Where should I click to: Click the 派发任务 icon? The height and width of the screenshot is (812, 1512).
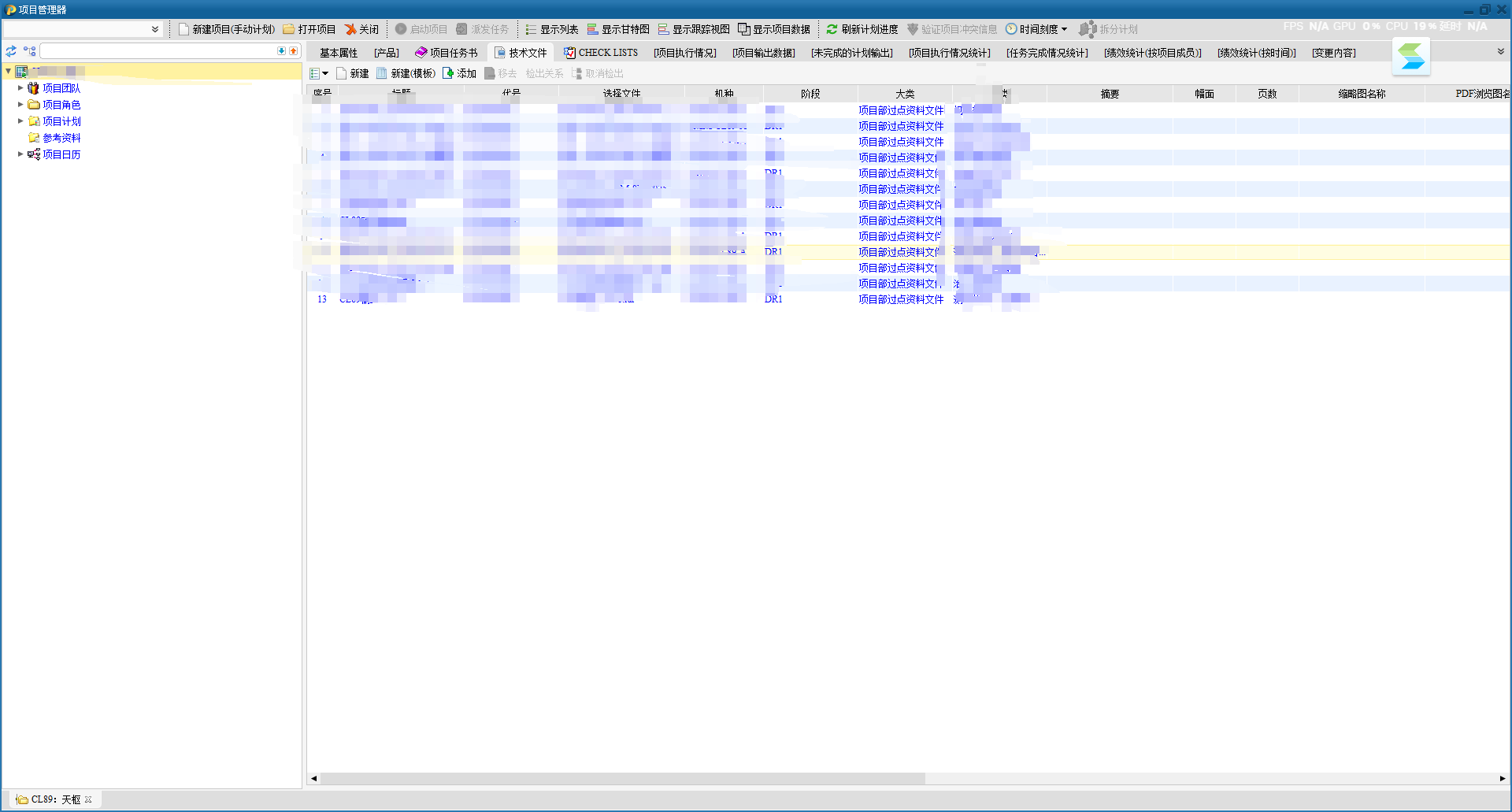pos(462,29)
